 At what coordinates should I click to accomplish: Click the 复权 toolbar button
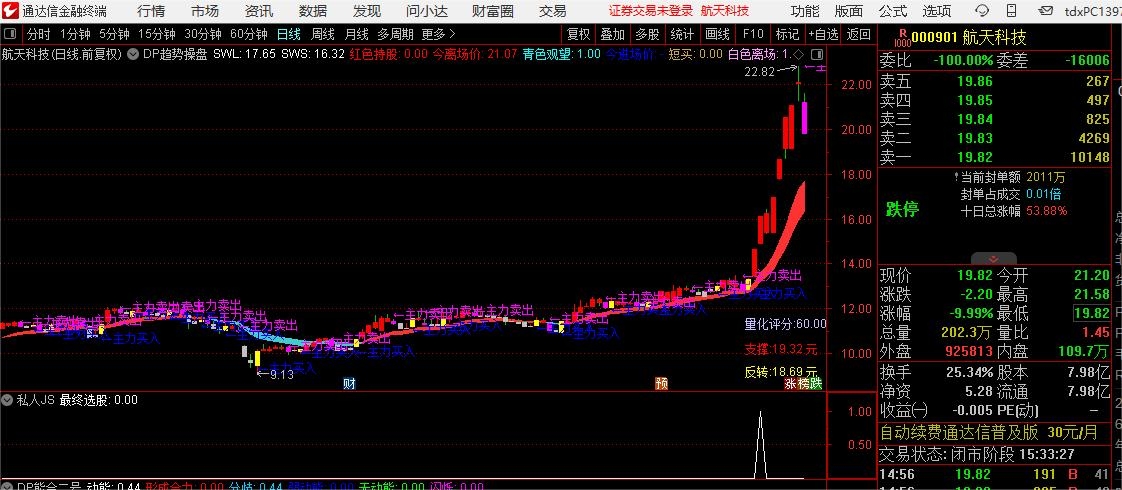coord(578,34)
